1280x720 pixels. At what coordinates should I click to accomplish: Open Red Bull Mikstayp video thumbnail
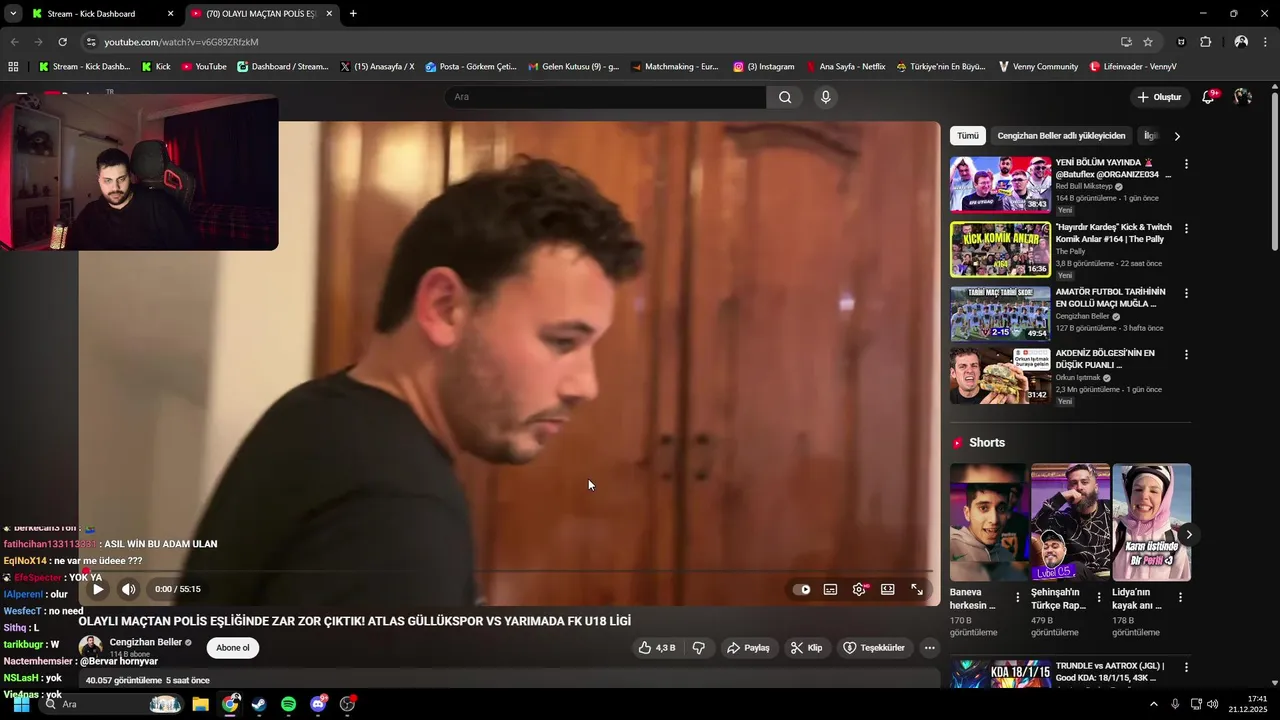[1000, 184]
